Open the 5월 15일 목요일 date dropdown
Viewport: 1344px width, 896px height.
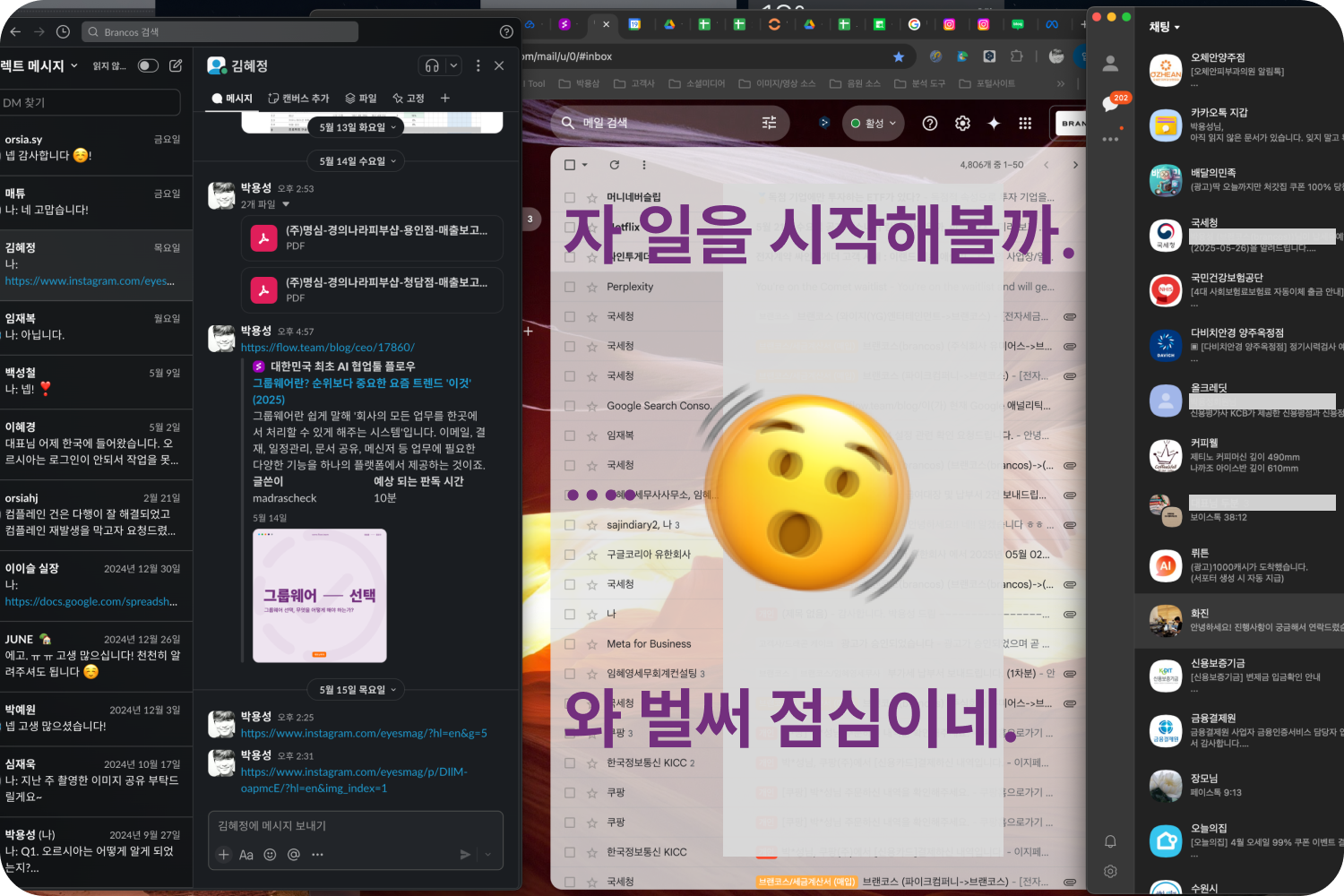coord(357,690)
